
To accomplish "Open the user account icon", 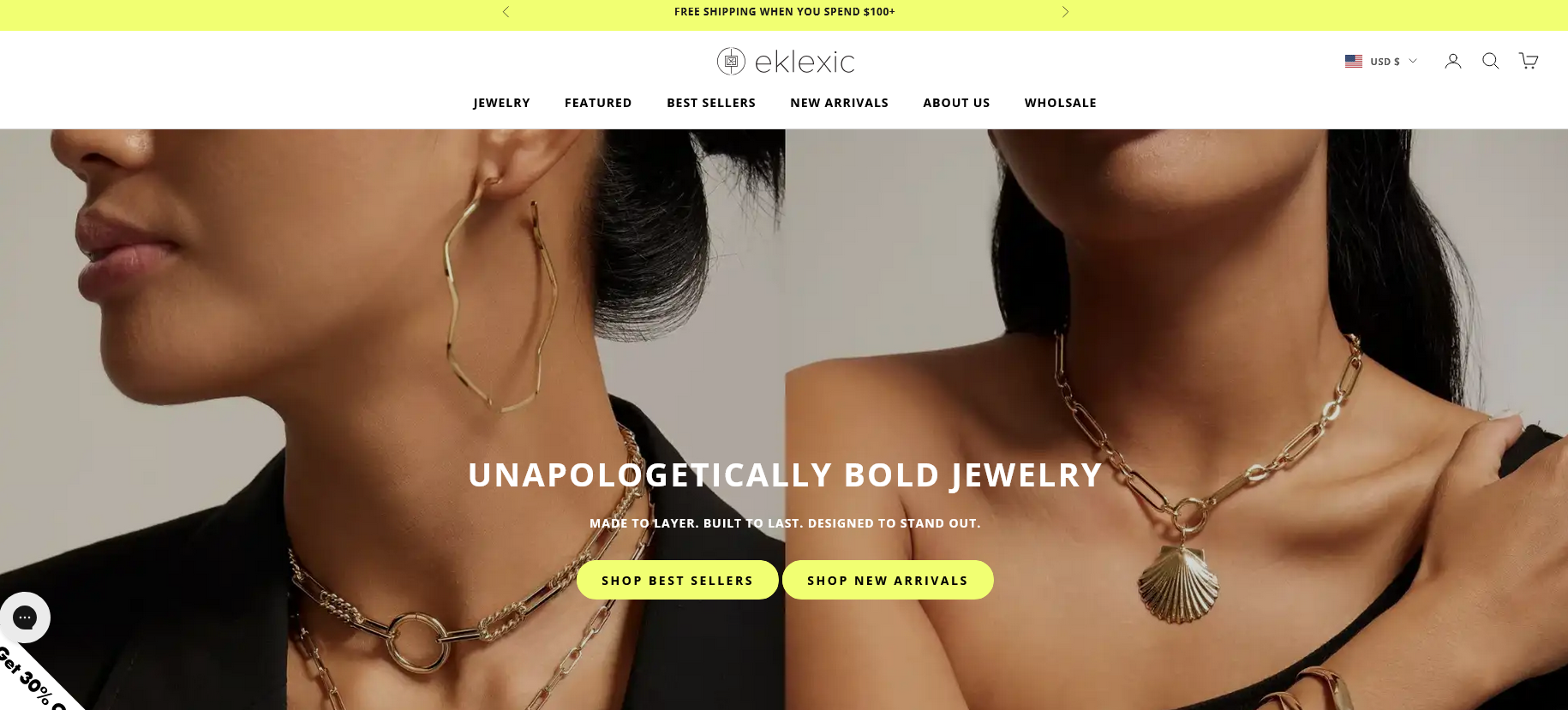I will click(1452, 61).
